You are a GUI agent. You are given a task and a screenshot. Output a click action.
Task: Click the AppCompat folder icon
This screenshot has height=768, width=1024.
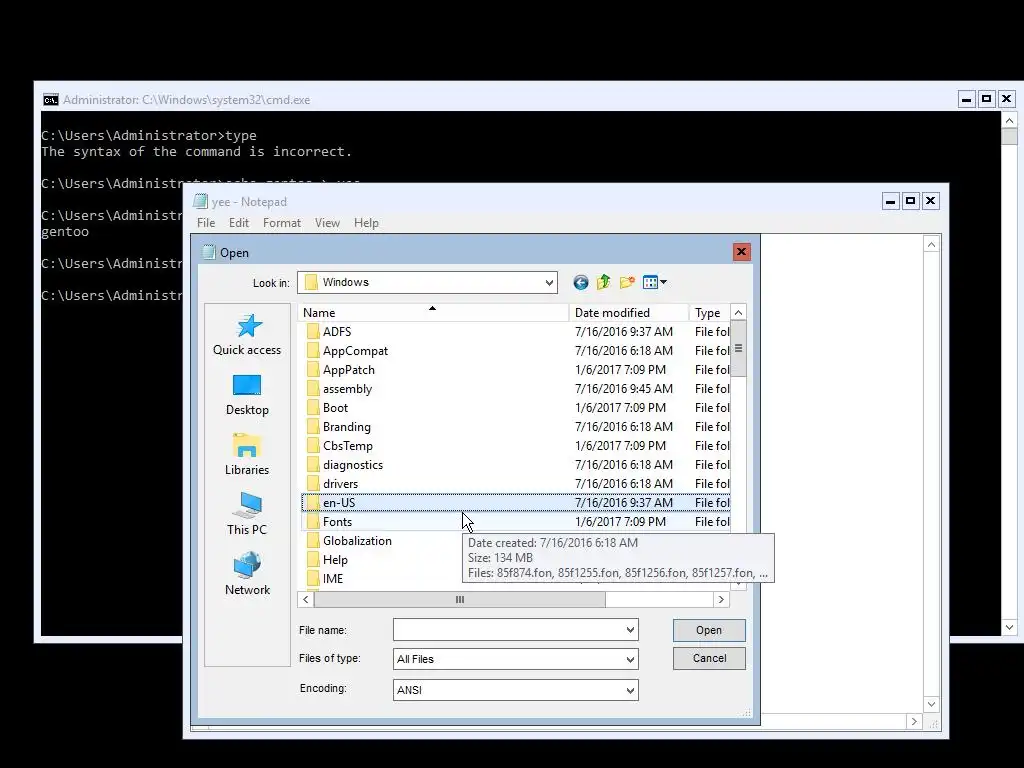(x=313, y=351)
